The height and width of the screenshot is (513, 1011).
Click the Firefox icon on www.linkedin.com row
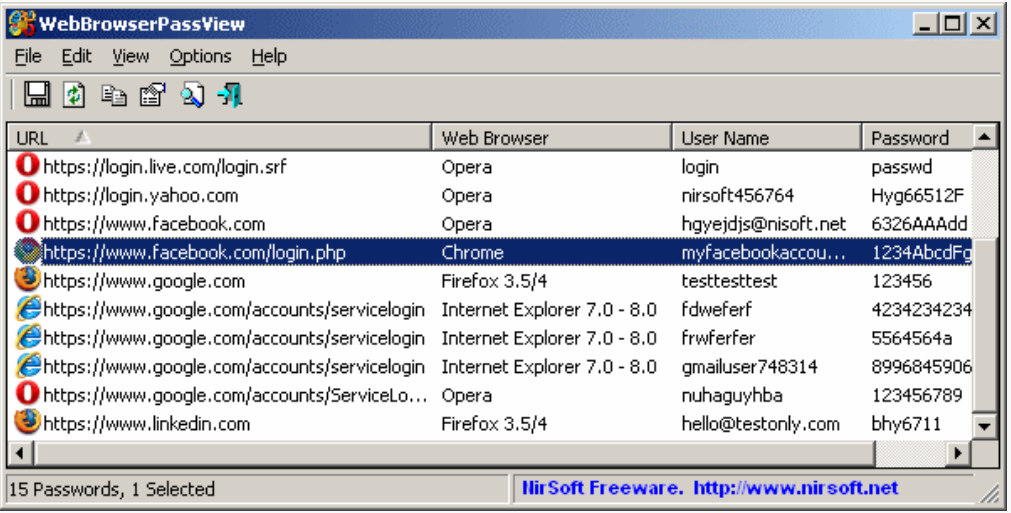pyautogui.click(x=28, y=422)
